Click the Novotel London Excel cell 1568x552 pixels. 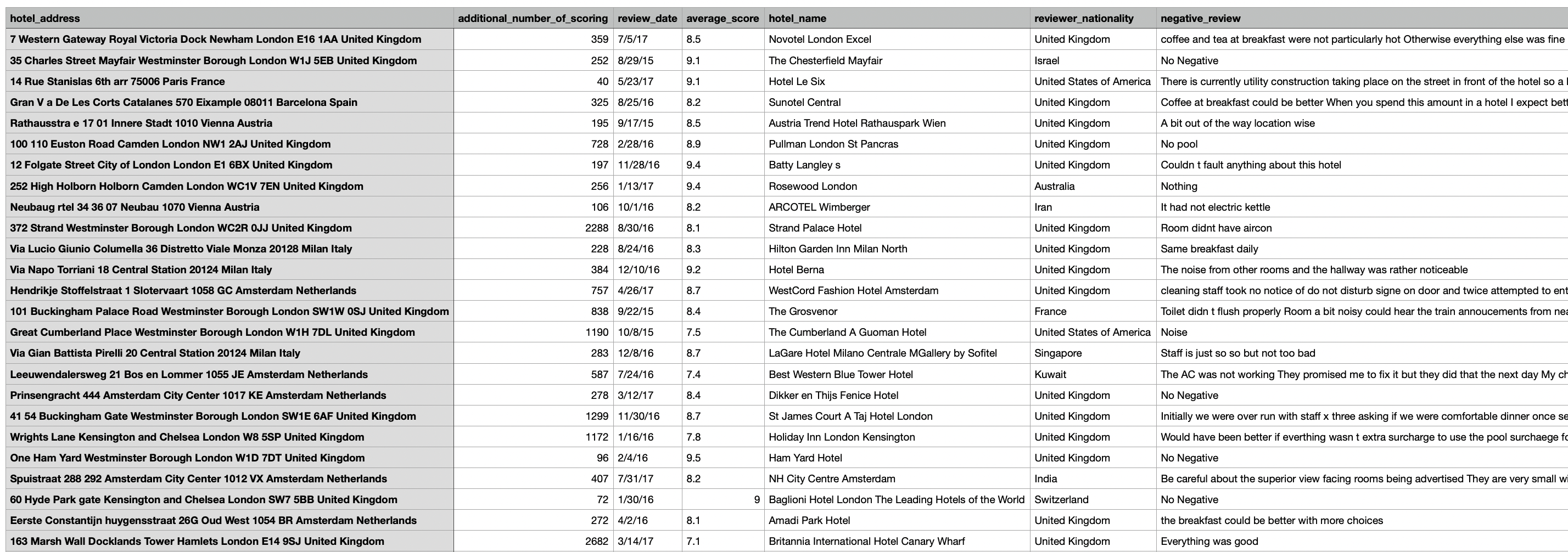point(897,40)
